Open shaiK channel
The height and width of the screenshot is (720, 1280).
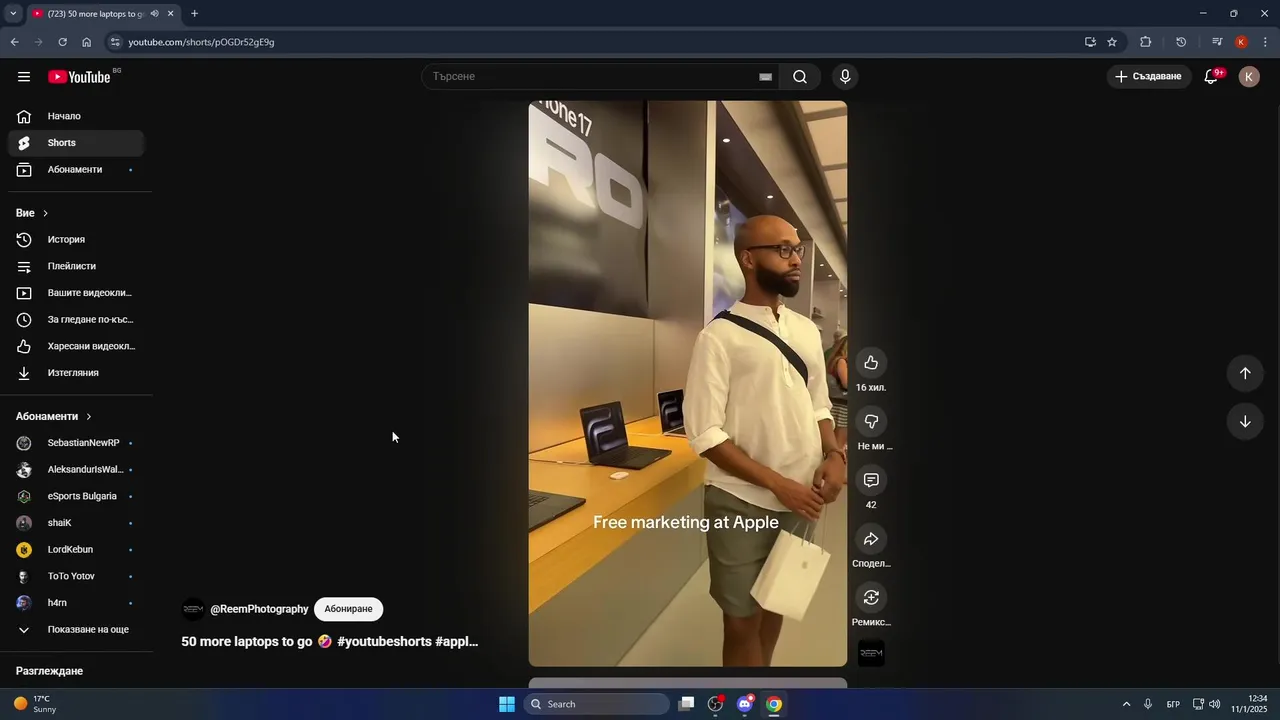click(76, 523)
